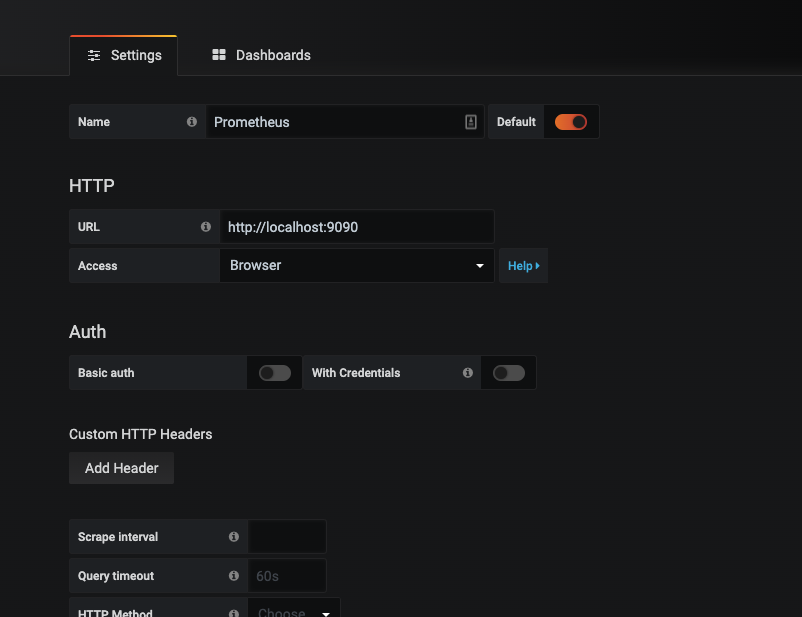Turn on With Credentials switch

508,373
